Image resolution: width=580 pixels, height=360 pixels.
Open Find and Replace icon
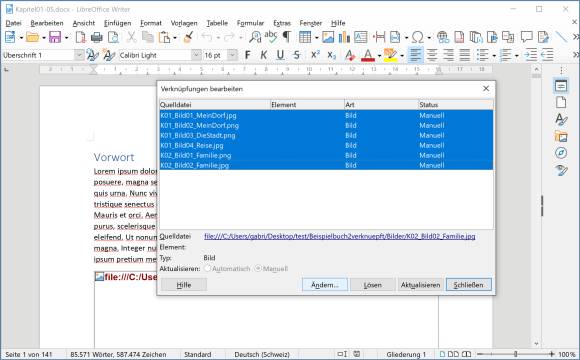tap(255, 37)
